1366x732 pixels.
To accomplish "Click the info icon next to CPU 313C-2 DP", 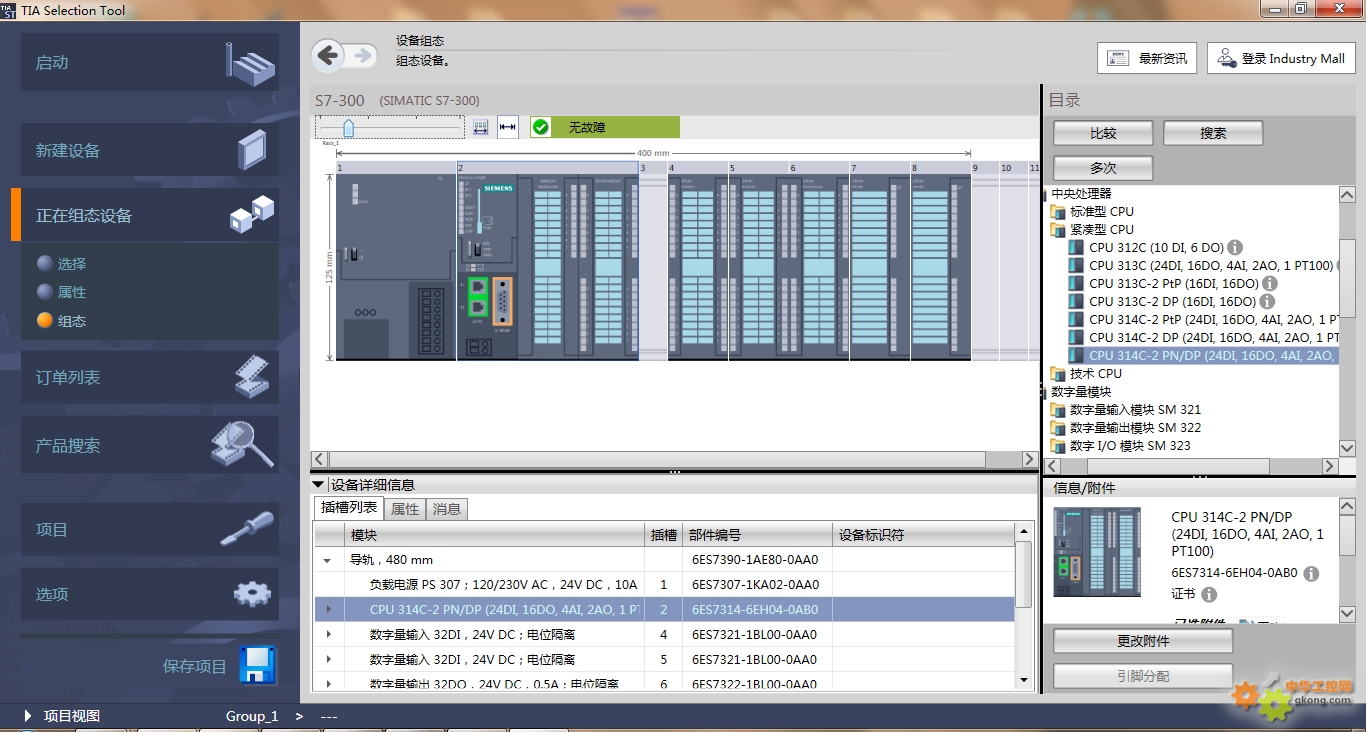I will (x=1267, y=301).
